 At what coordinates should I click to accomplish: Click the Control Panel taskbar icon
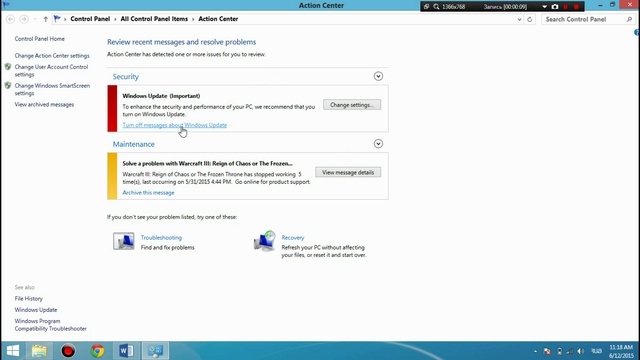[x=155, y=351]
